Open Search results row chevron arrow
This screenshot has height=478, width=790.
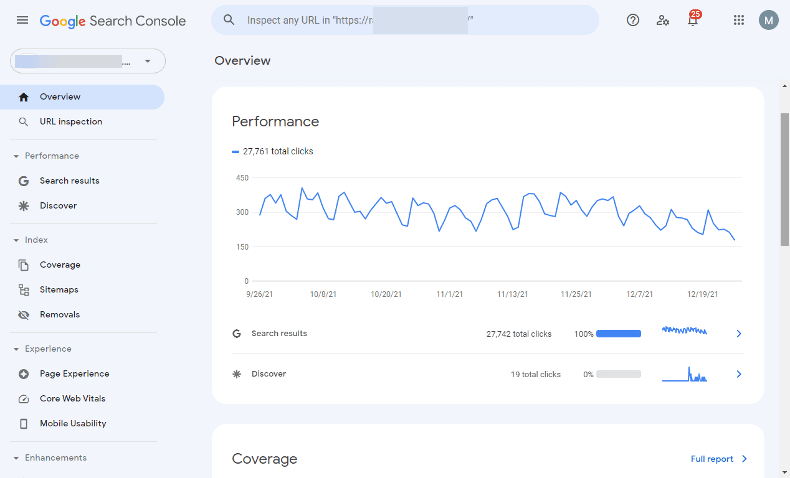point(739,333)
